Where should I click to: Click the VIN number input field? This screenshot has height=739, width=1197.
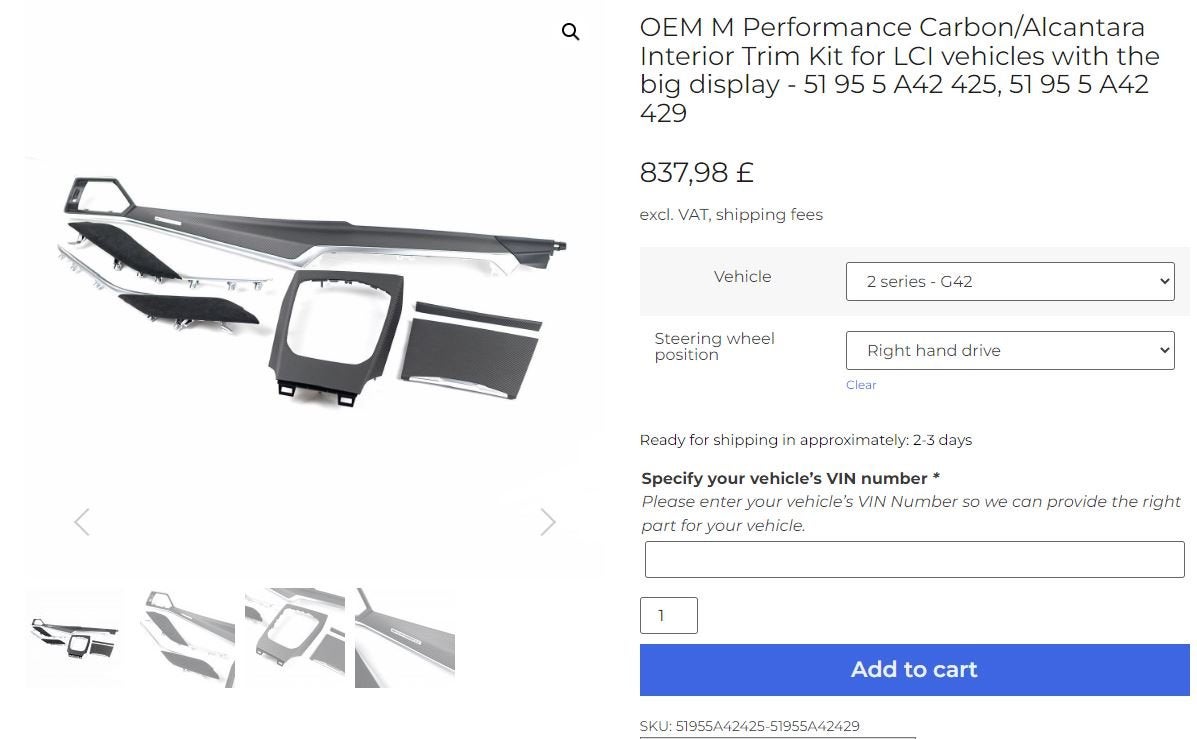[x=915, y=560]
